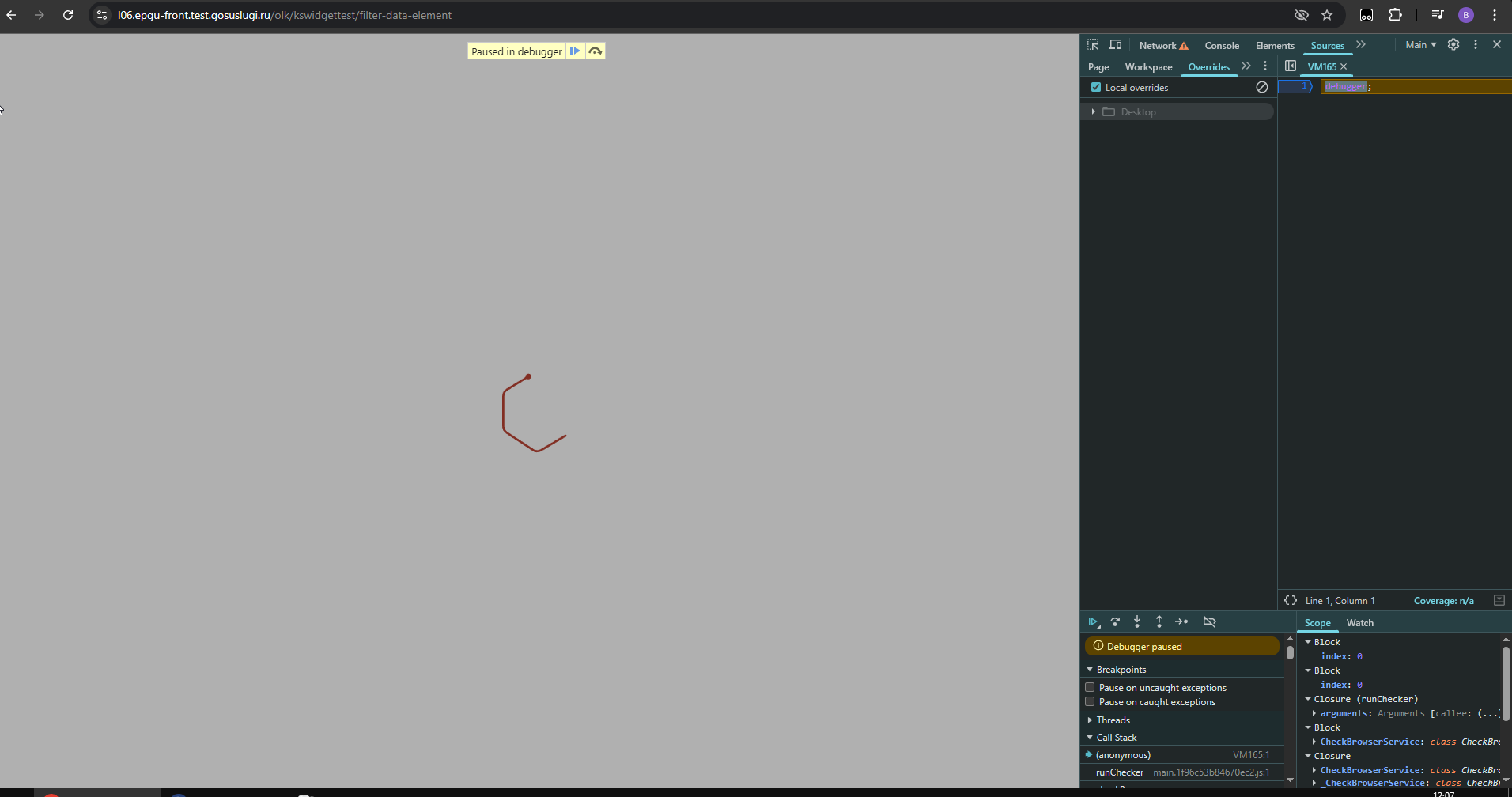
Task: Enable Pause on caught exceptions
Action: [x=1090, y=702]
